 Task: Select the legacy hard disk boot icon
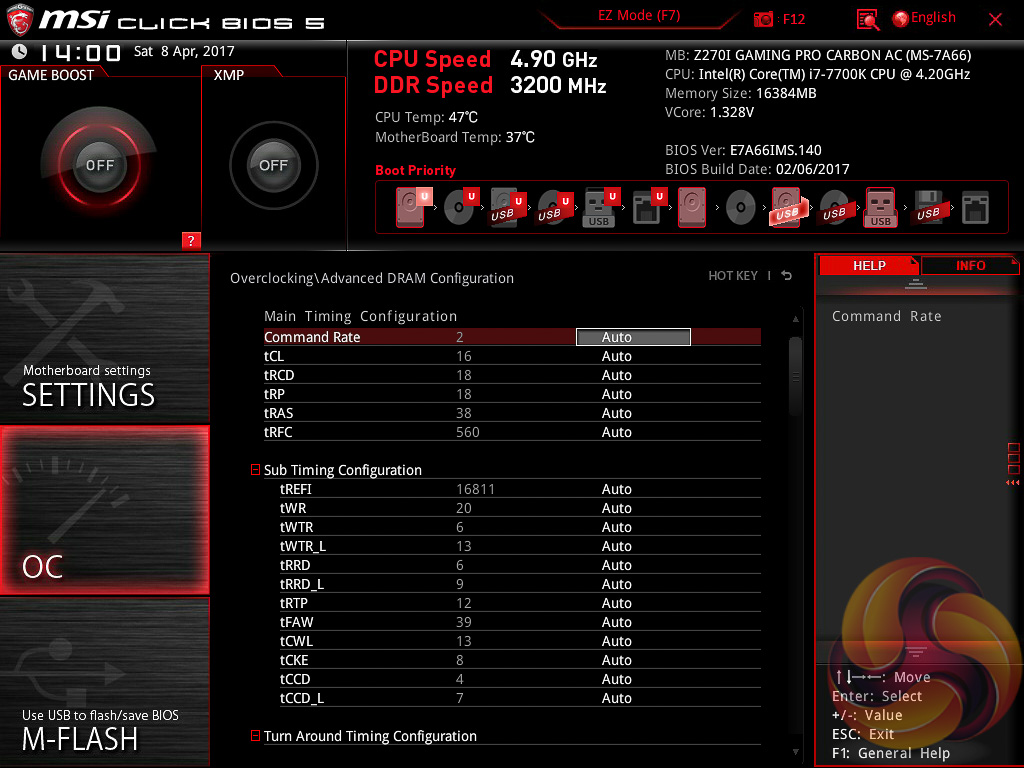[x=692, y=207]
